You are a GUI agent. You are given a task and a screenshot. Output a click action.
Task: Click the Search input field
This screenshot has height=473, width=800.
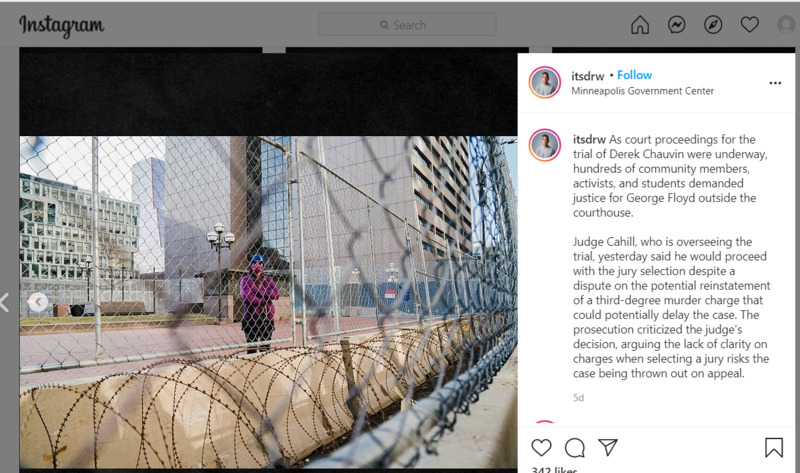click(x=407, y=24)
